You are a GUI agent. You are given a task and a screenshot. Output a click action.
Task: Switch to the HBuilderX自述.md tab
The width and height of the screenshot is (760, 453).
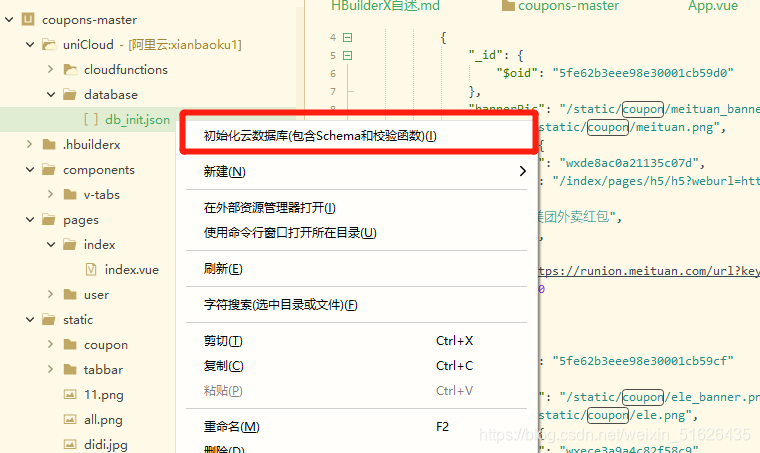tap(385, 6)
